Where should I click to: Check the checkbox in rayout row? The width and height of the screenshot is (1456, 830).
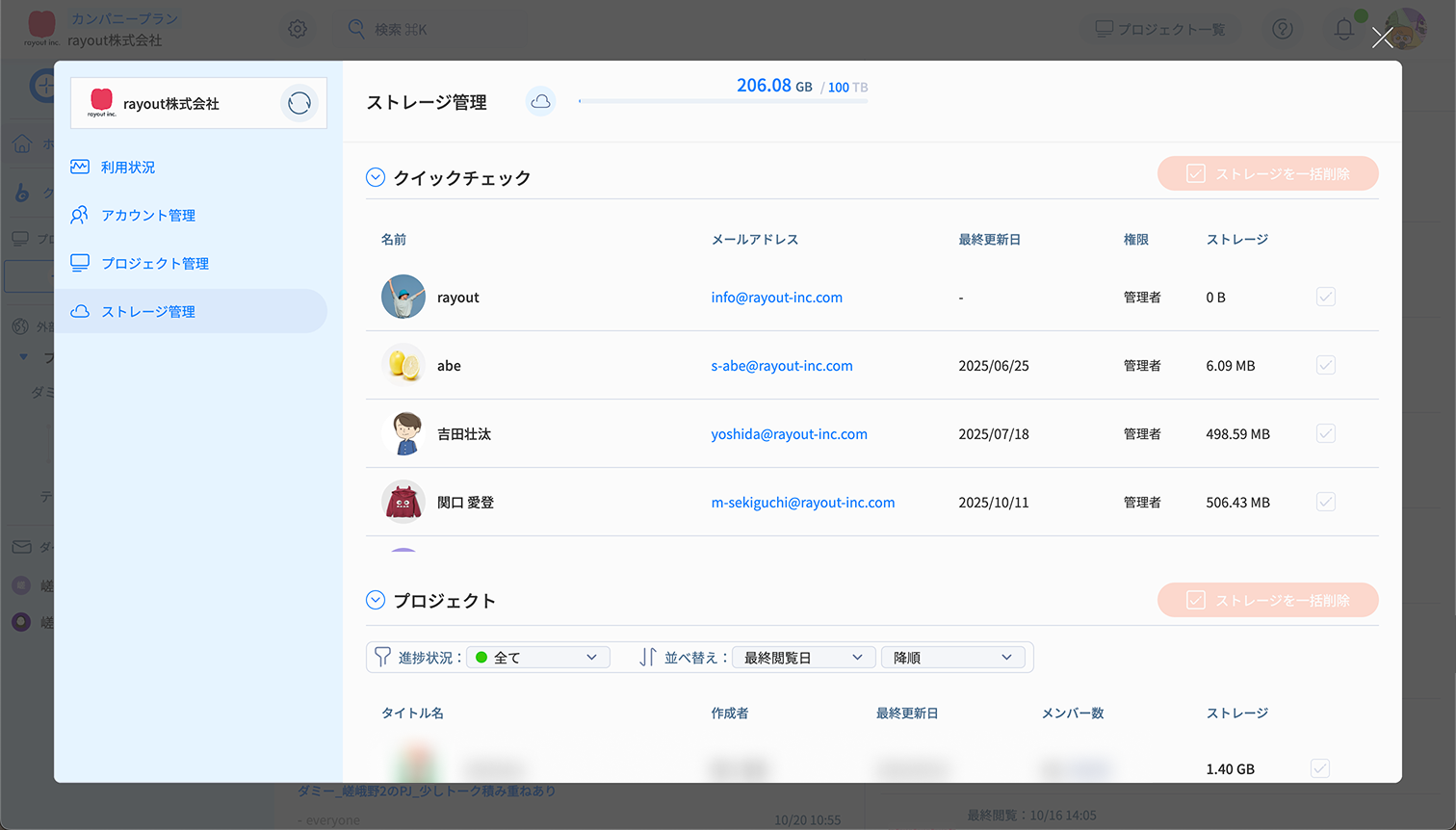coord(1326,297)
